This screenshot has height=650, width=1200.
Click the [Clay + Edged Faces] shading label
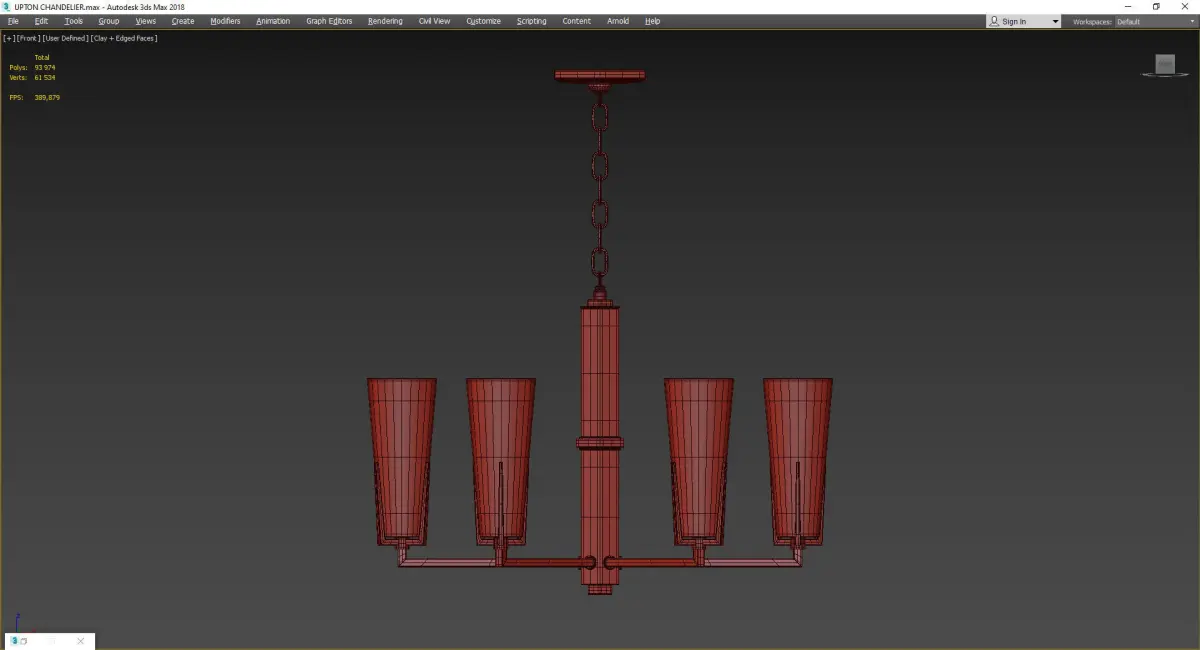124,38
